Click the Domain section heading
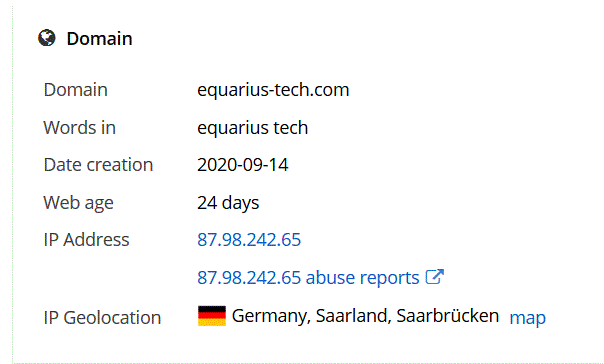 point(99,39)
